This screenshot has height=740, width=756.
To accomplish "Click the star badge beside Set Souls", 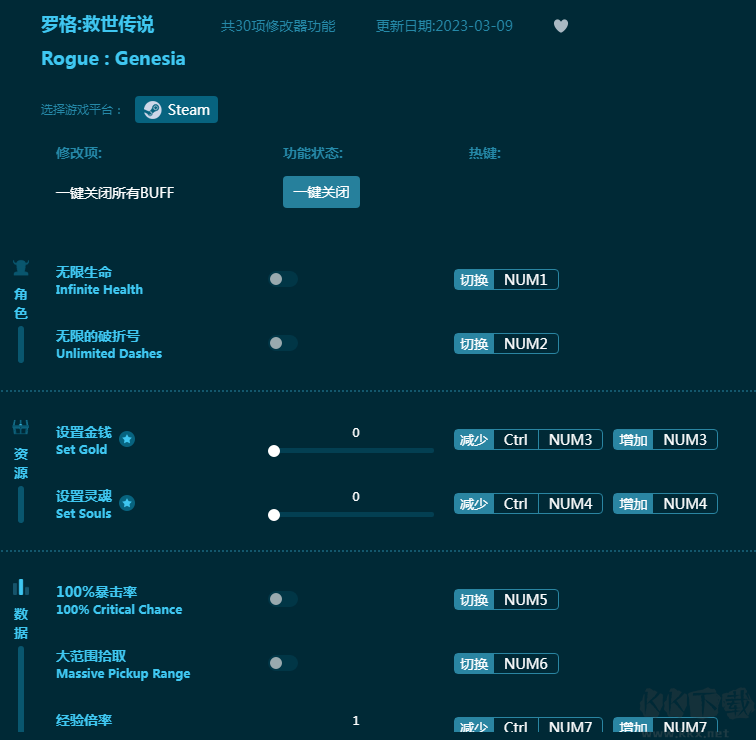I will [x=127, y=503].
